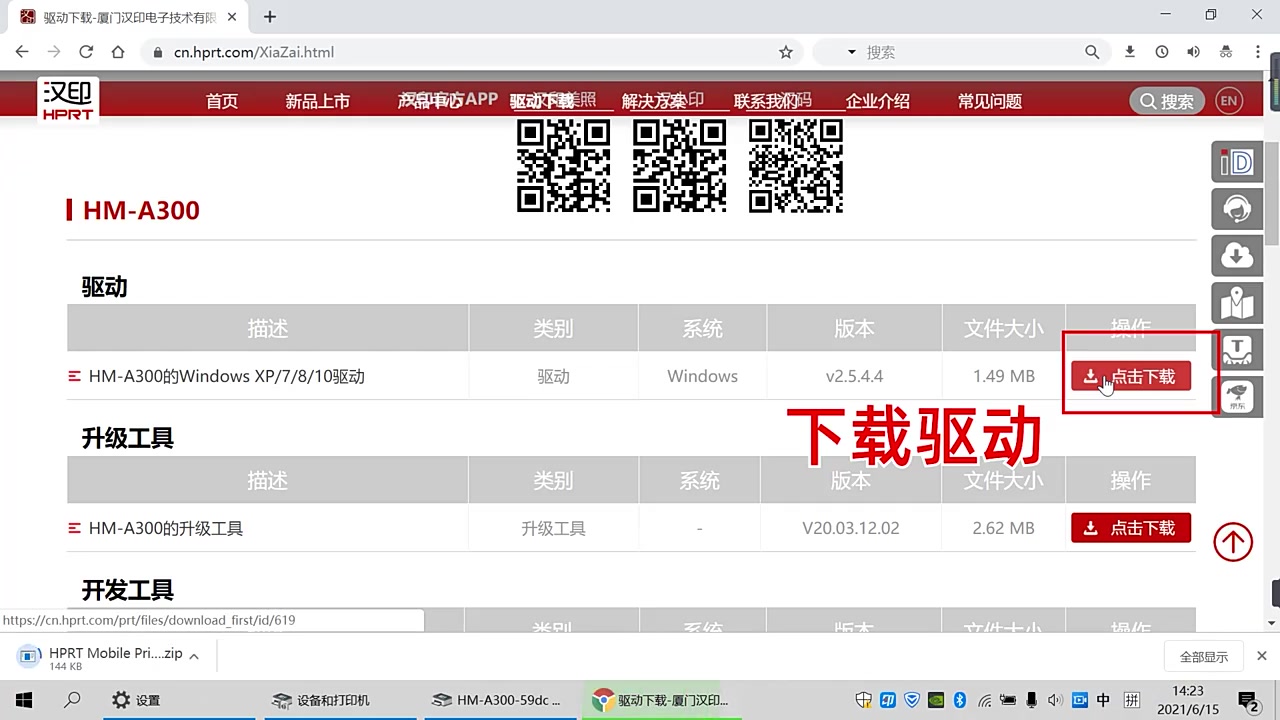This screenshot has width=1280, height=720.
Task: Click the cloud download sidebar icon
Action: click(x=1237, y=256)
